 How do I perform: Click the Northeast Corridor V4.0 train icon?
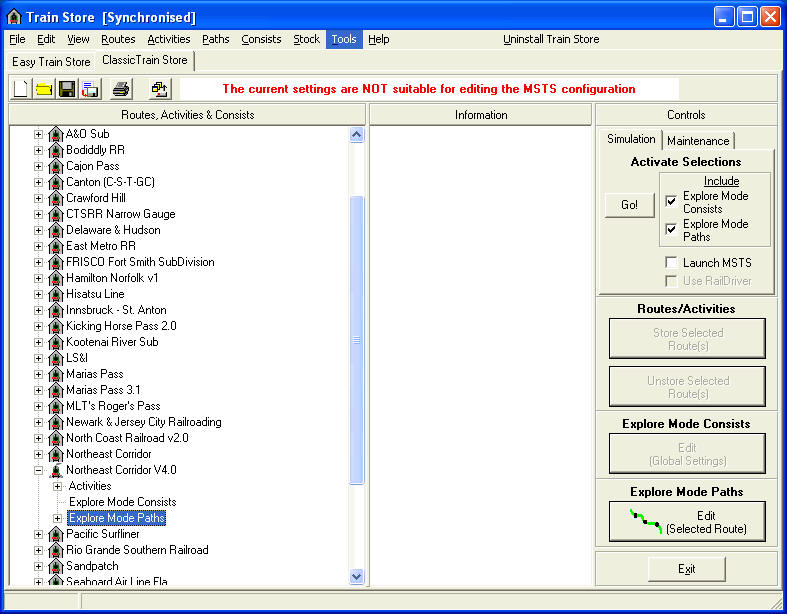[56, 470]
